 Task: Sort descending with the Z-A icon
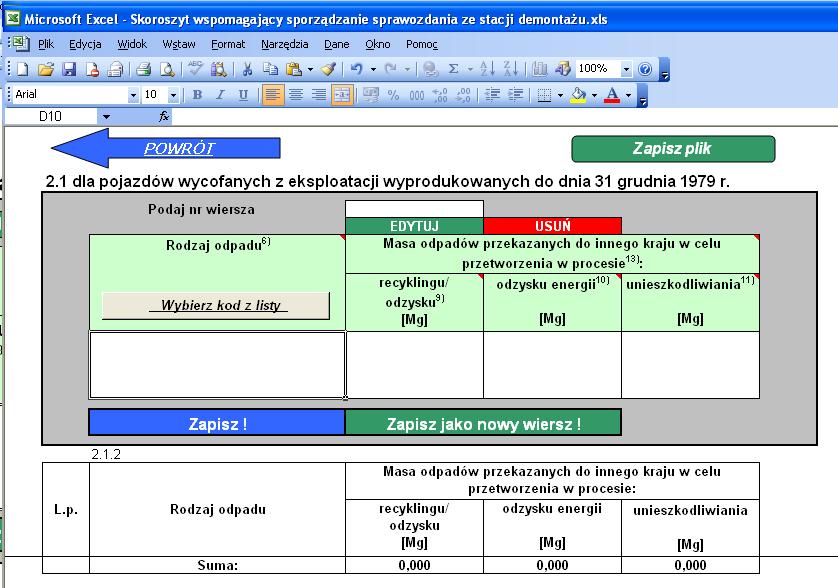(x=510, y=69)
